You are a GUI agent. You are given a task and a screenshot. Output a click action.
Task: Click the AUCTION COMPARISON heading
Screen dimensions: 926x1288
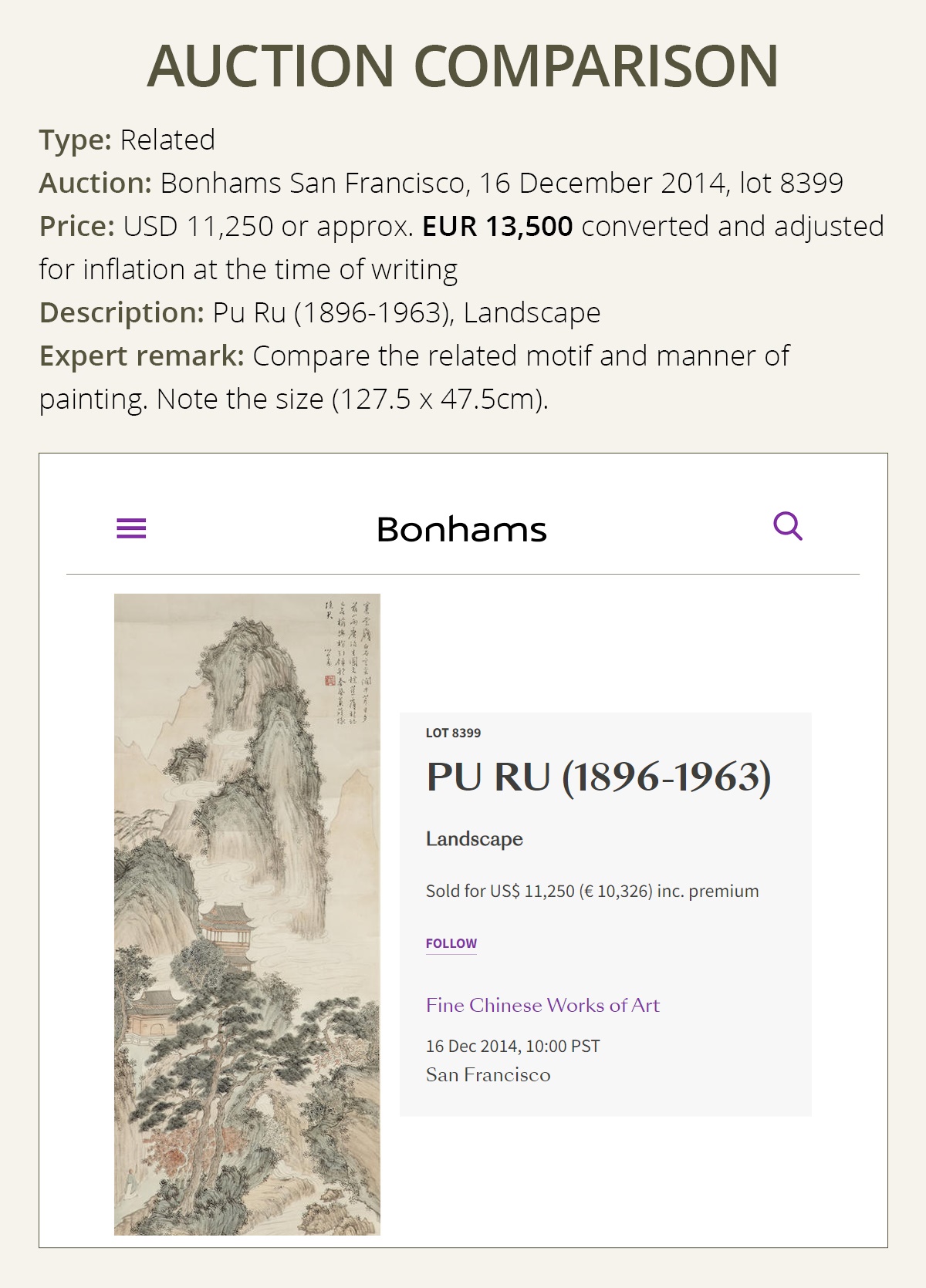pos(463,66)
